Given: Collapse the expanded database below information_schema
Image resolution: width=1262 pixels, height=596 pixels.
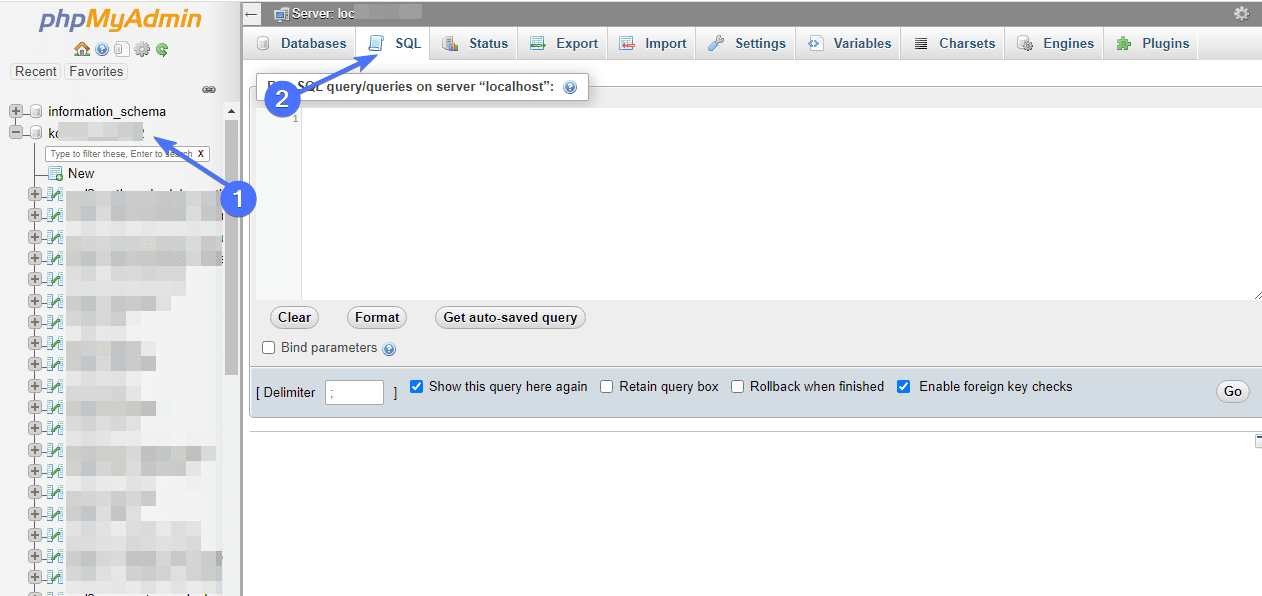Looking at the screenshot, I should pyautogui.click(x=16, y=133).
